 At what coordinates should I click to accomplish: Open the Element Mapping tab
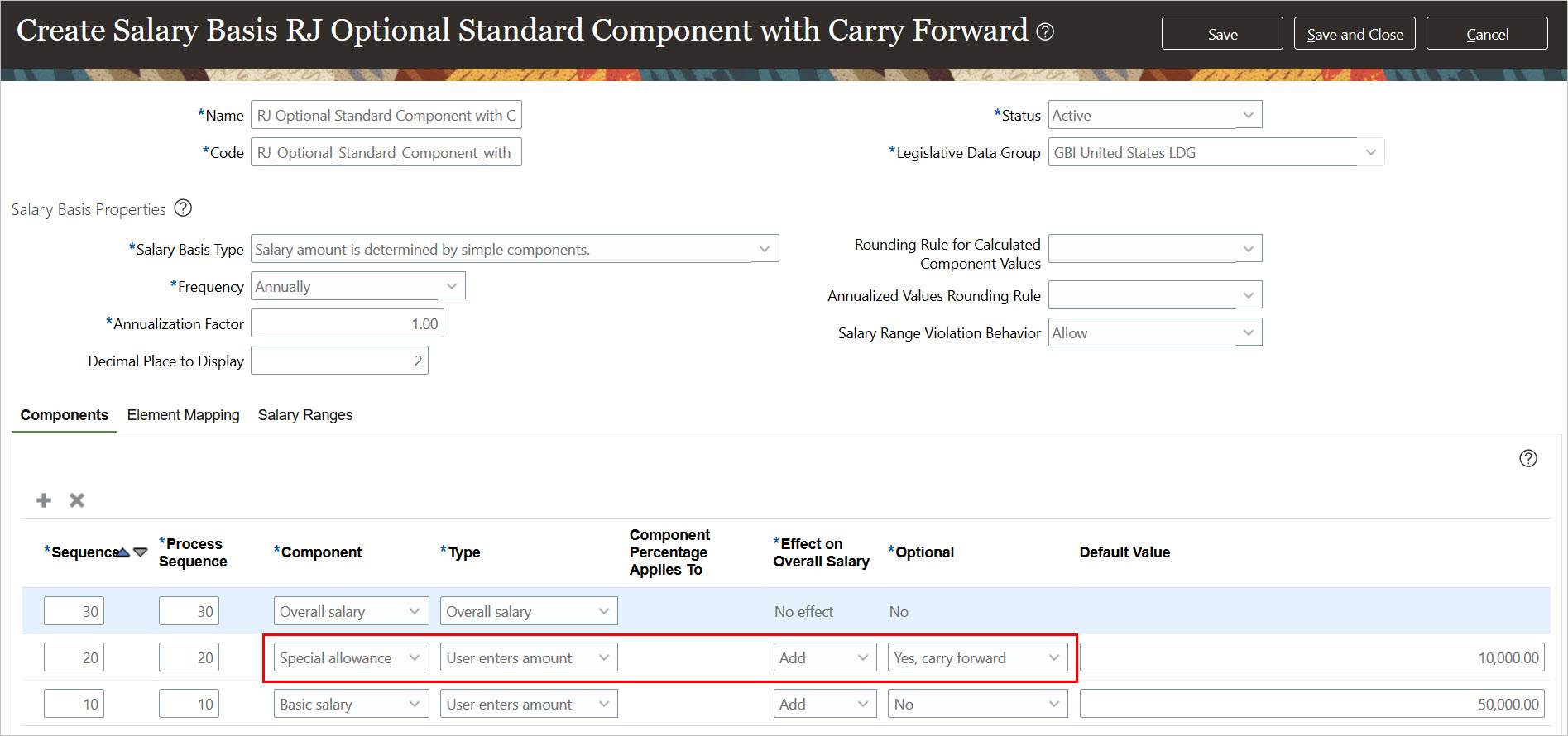pyautogui.click(x=184, y=415)
